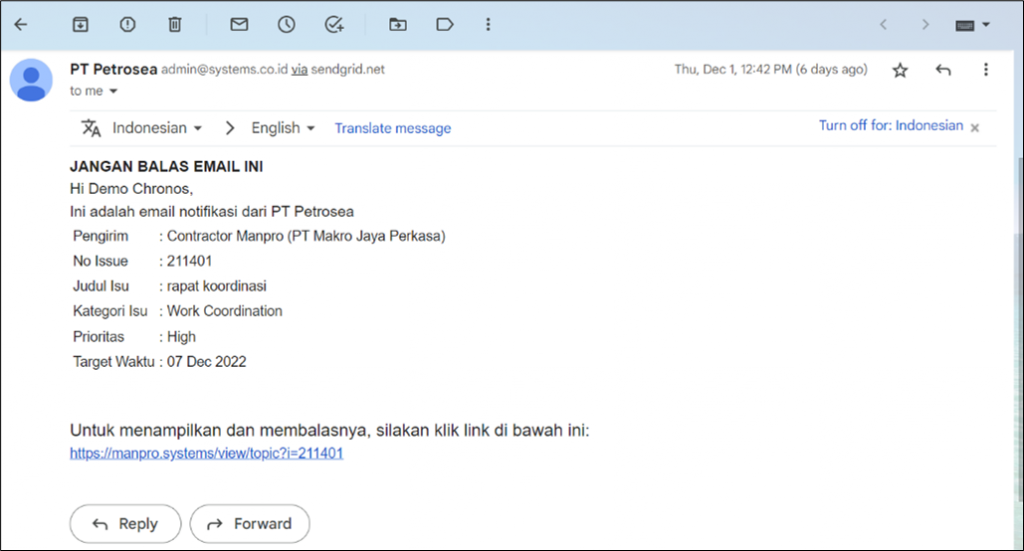Go to the older email arrow

(x=925, y=25)
